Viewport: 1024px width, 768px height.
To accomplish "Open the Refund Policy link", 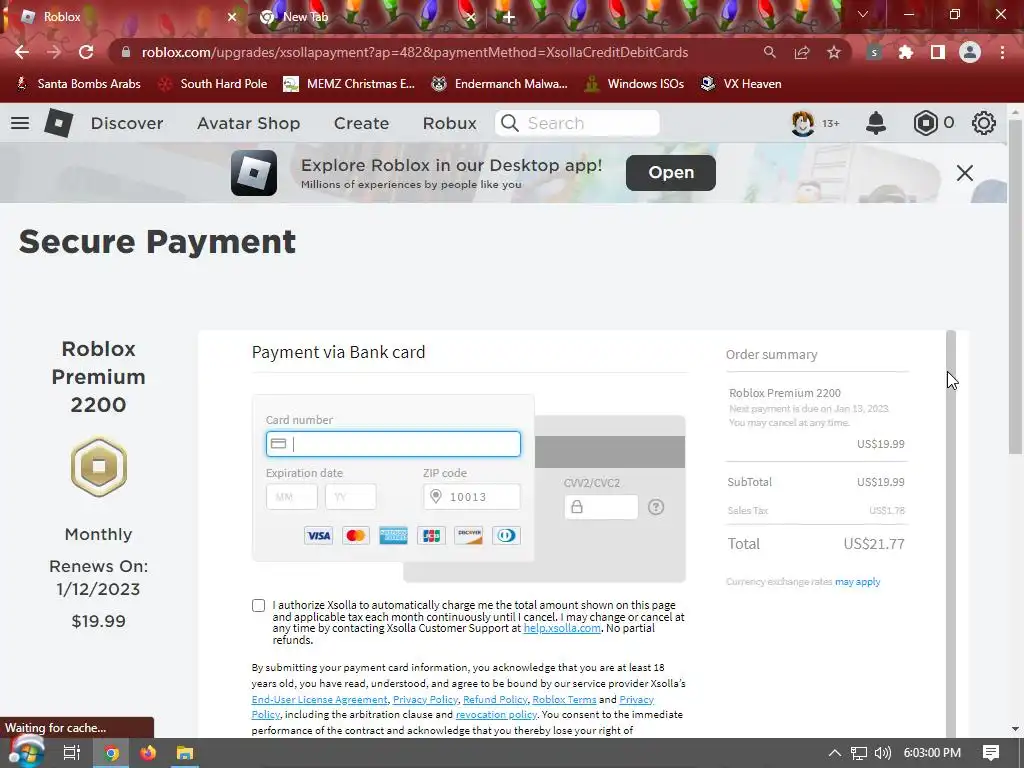I will coord(495,699).
